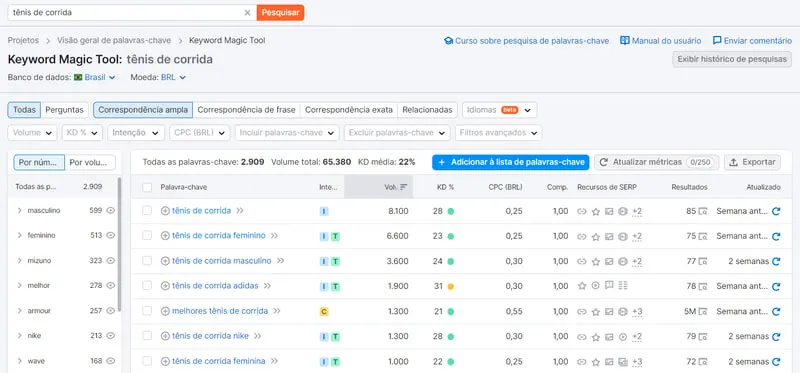Select Correspondência de frase tab

[x=246, y=110]
